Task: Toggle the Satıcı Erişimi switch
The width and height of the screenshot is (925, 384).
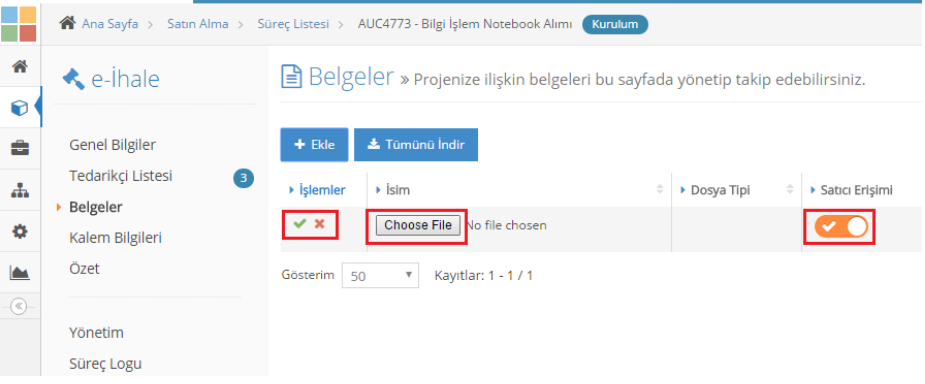Action: 841,227
